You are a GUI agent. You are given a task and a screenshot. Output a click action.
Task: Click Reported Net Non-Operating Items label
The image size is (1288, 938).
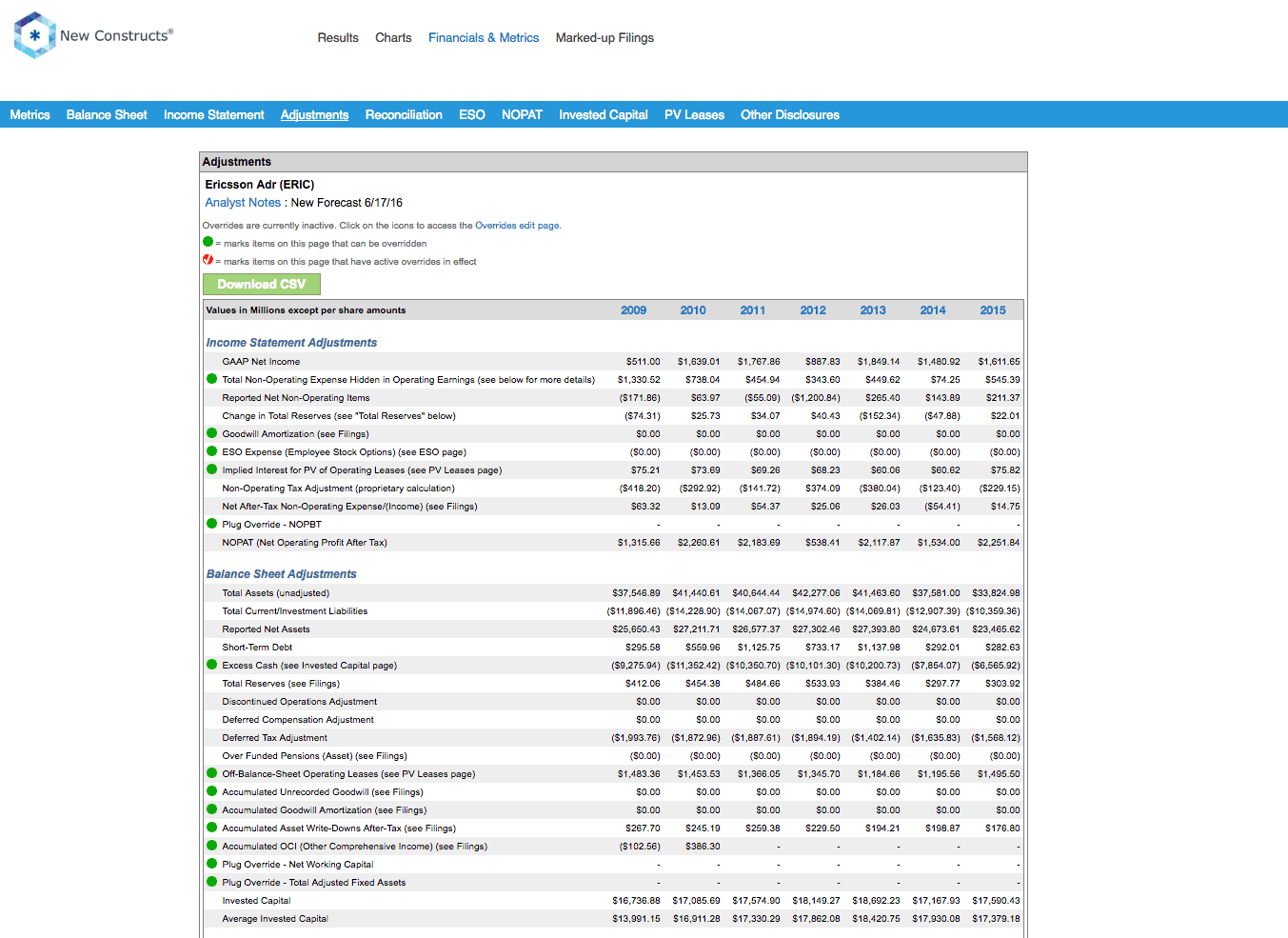pyautogui.click(x=296, y=398)
